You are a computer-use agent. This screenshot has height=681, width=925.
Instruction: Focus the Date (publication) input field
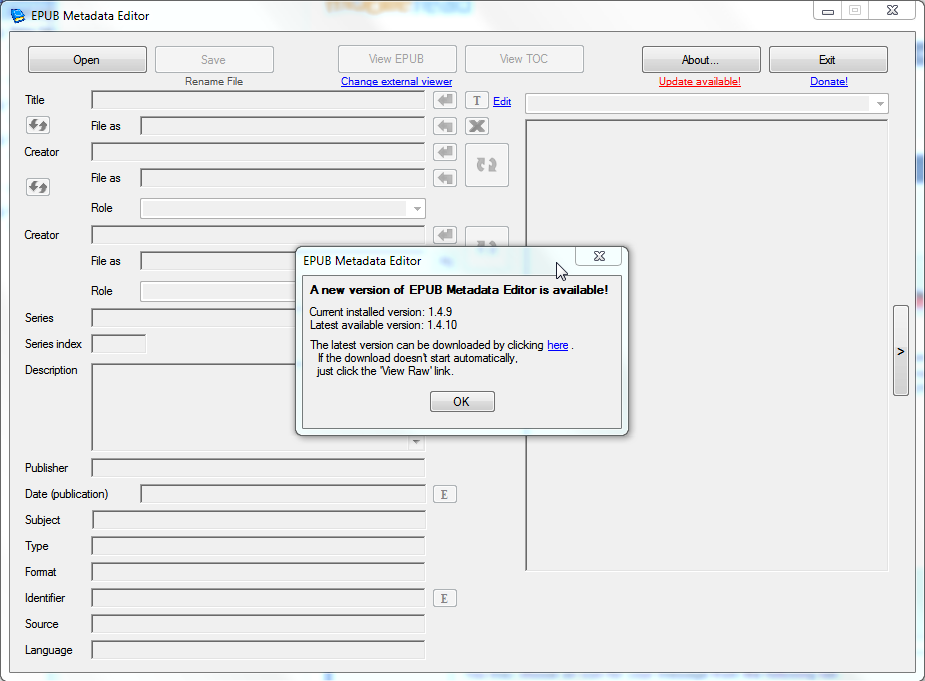(283, 494)
